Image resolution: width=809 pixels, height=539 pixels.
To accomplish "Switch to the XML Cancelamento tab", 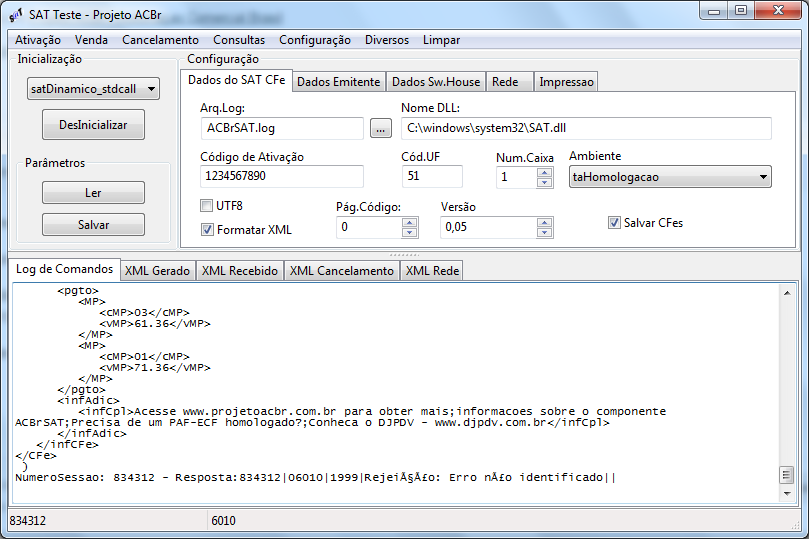I will pos(342,271).
